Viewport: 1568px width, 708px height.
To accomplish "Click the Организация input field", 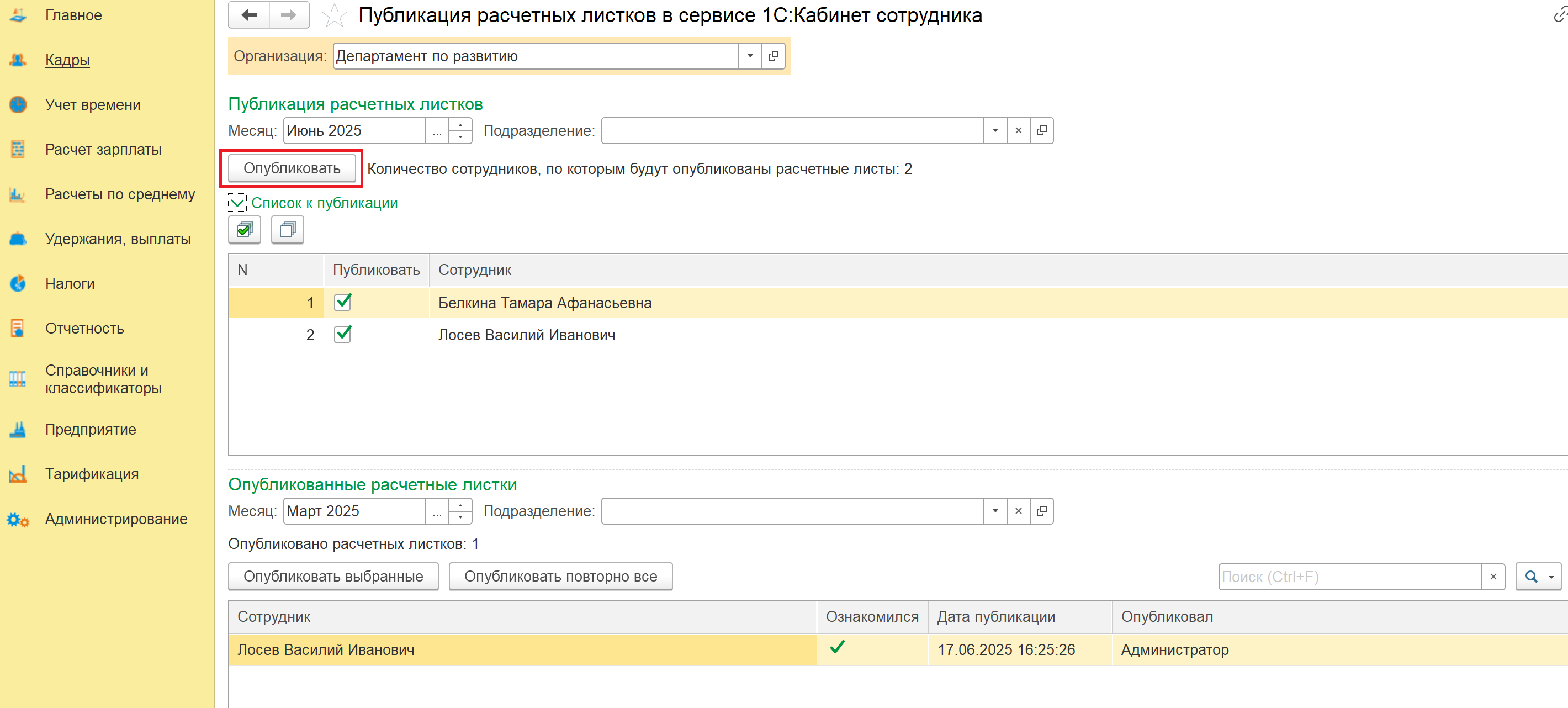I will tap(536, 56).
